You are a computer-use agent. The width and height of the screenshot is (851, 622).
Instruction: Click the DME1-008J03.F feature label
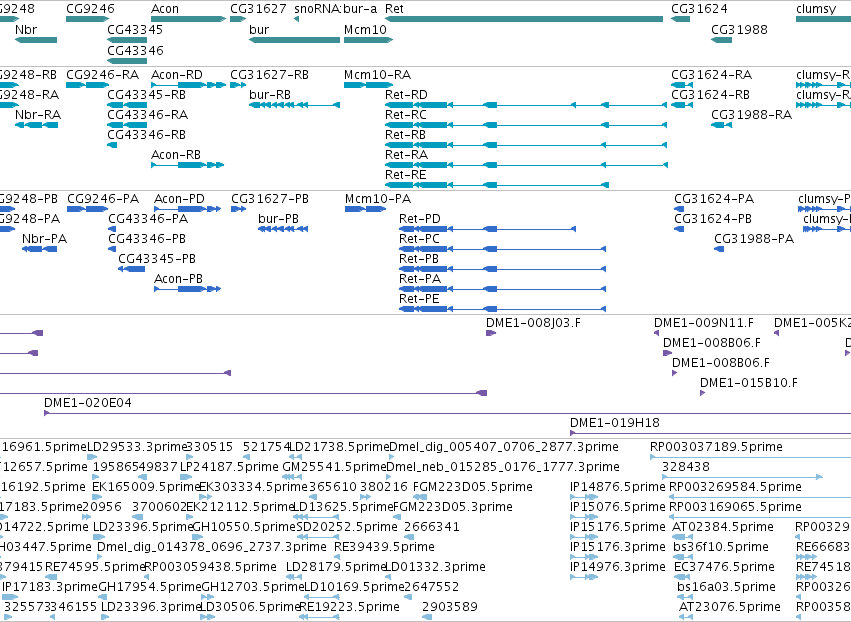tap(533, 323)
